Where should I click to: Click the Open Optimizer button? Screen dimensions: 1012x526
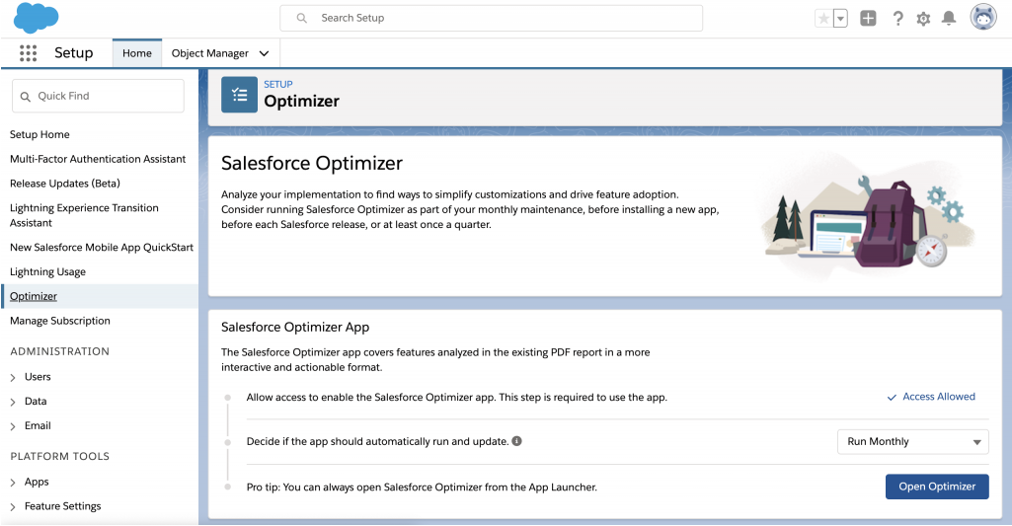point(936,487)
